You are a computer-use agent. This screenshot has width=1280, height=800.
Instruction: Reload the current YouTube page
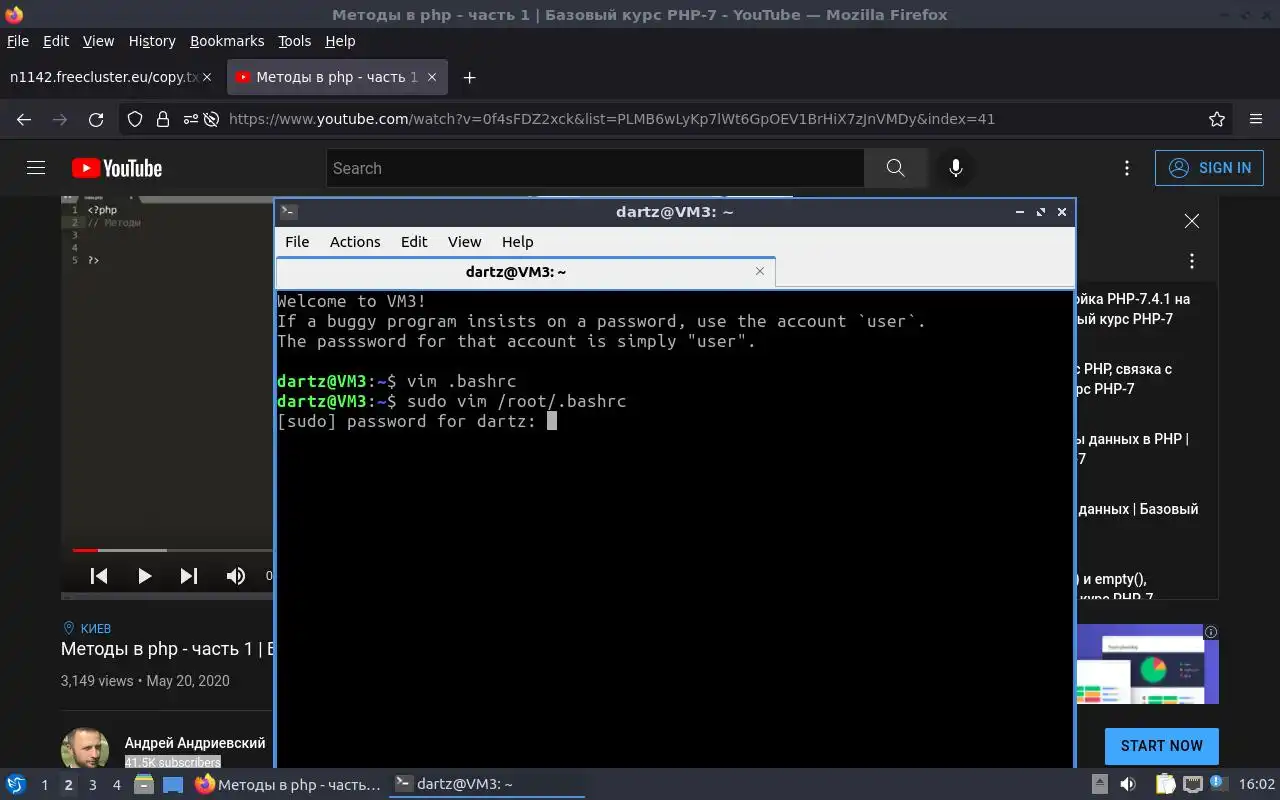tap(96, 119)
